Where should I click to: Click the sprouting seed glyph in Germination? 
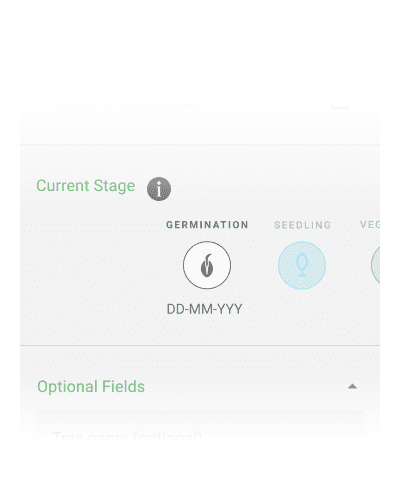(x=207, y=265)
